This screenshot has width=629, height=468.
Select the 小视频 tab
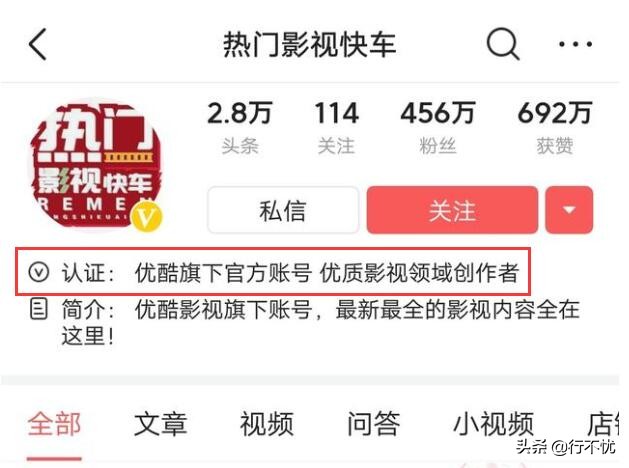[493, 423]
